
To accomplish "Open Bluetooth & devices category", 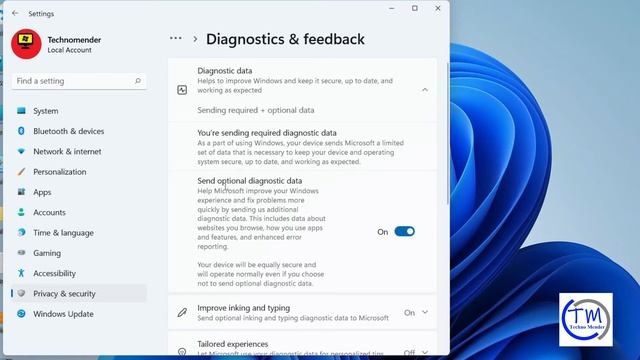I will (79, 131).
